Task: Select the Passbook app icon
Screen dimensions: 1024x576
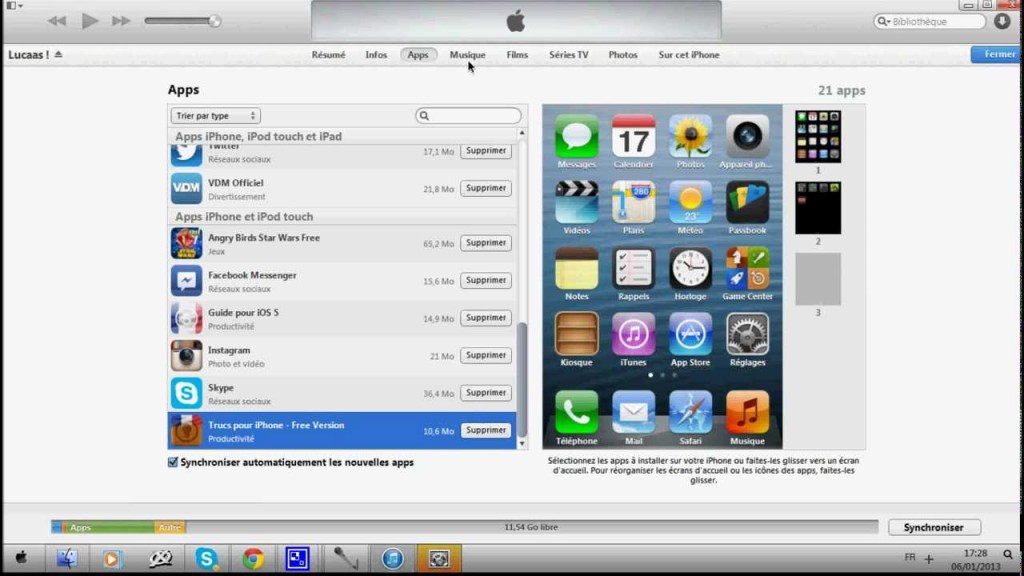Action: click(747, 202)
